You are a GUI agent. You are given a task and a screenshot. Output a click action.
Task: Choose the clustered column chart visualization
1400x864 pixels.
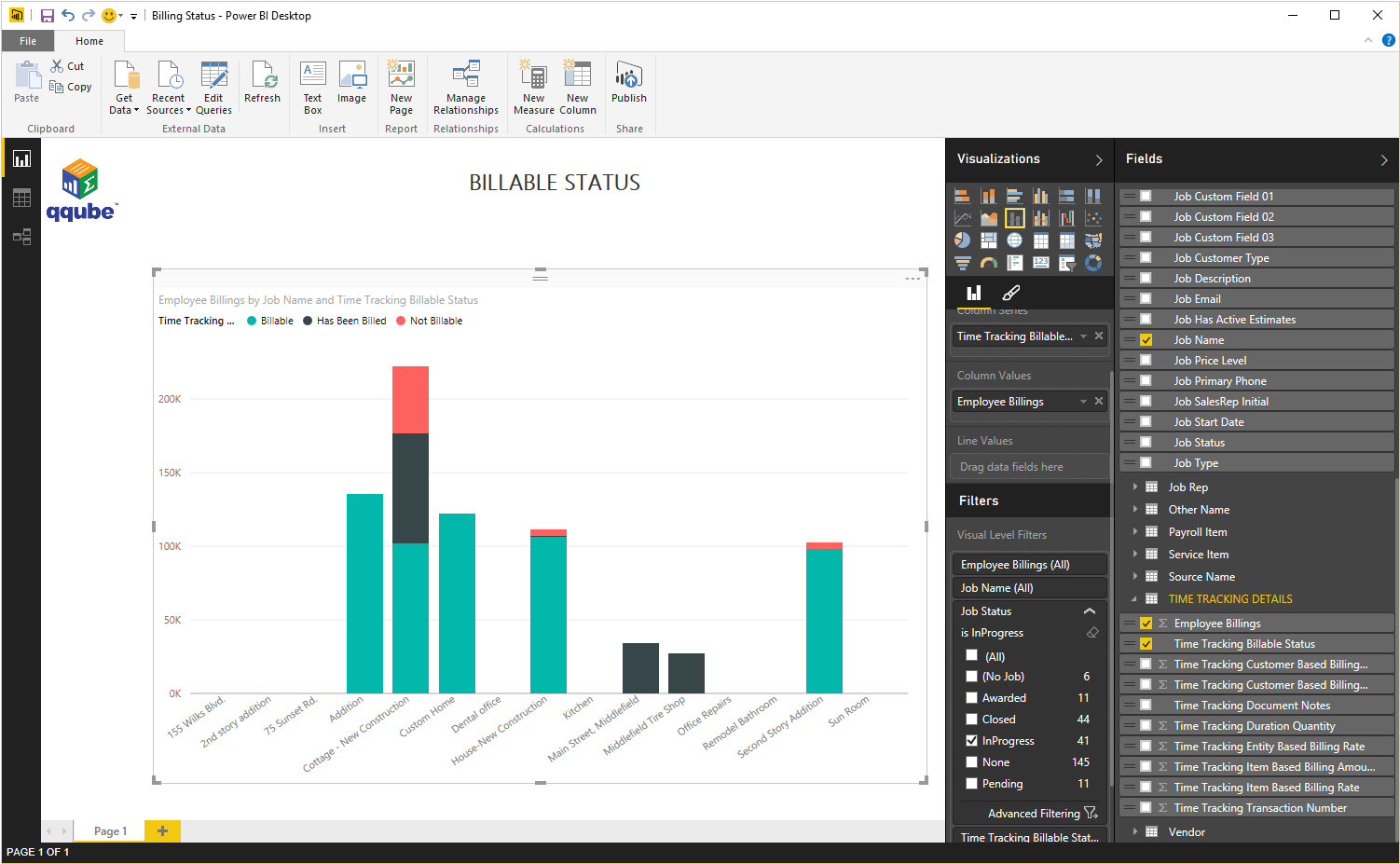click(x=1041, y=196)
